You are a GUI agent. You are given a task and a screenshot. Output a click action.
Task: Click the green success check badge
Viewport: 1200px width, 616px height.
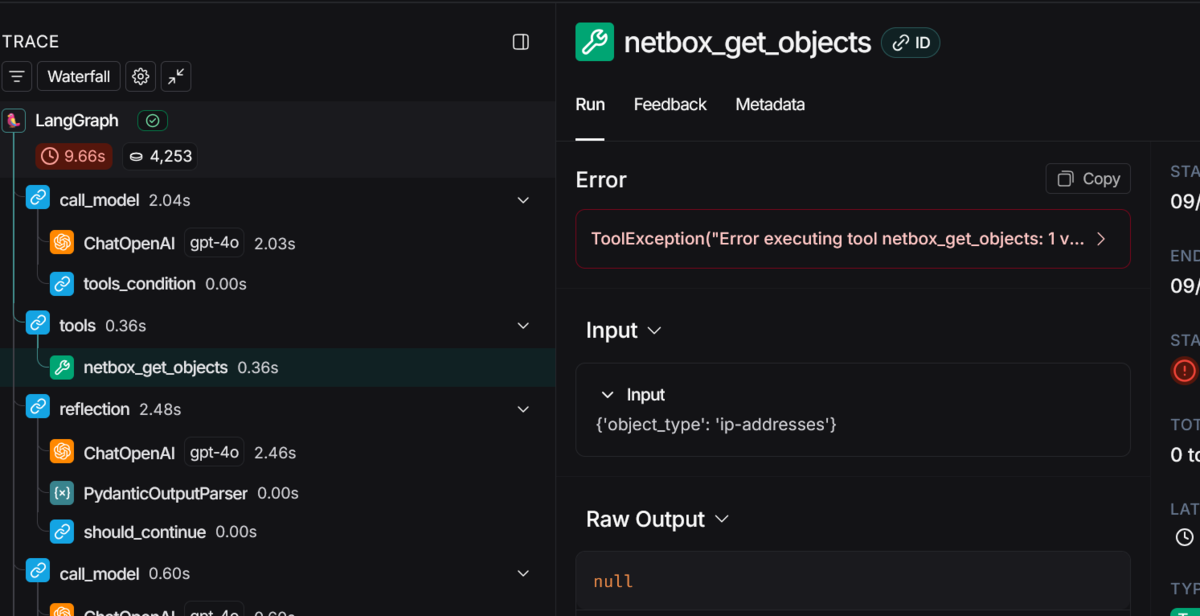pyautogui.click(x=152, y=121)
